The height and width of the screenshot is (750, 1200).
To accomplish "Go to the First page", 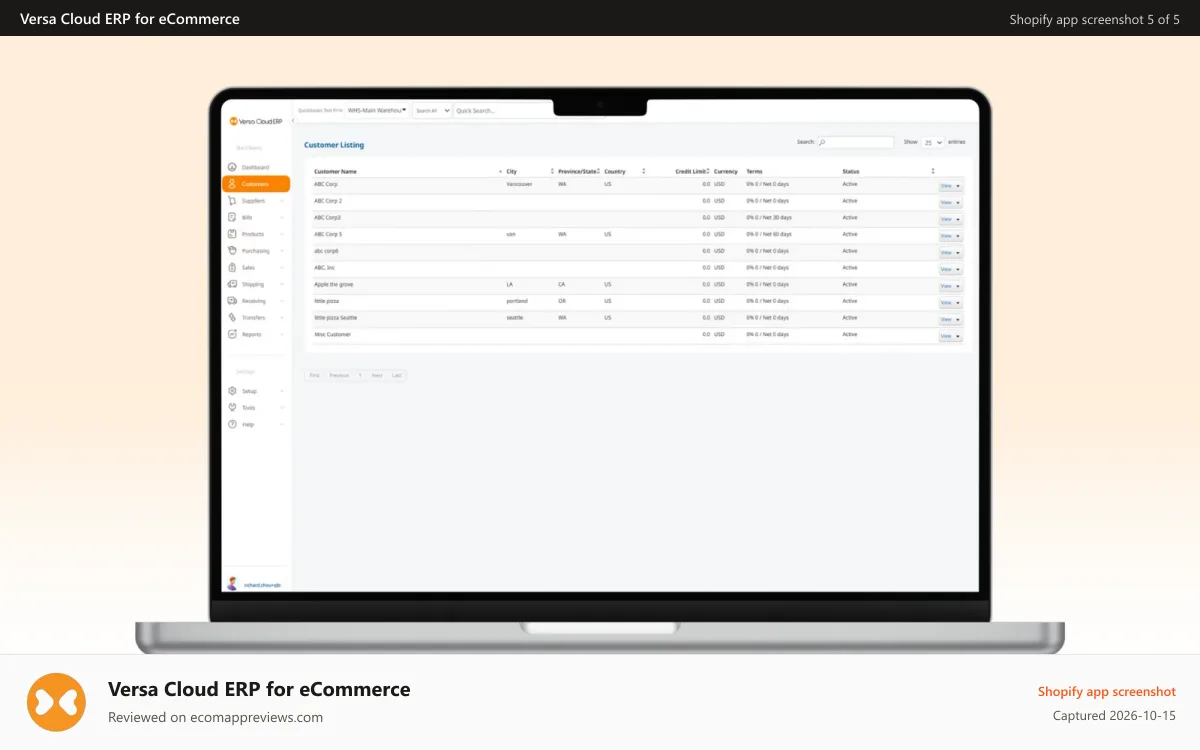I will click(314, 375).
